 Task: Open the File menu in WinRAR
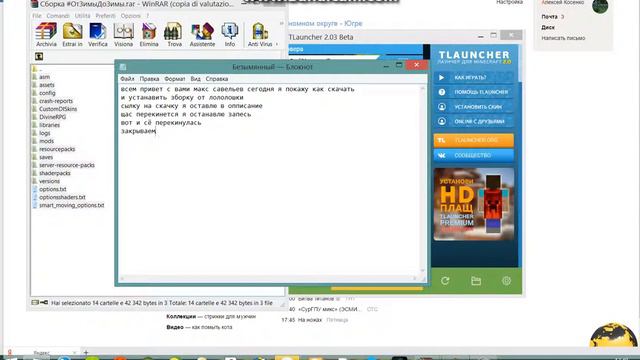coord(37,16)
